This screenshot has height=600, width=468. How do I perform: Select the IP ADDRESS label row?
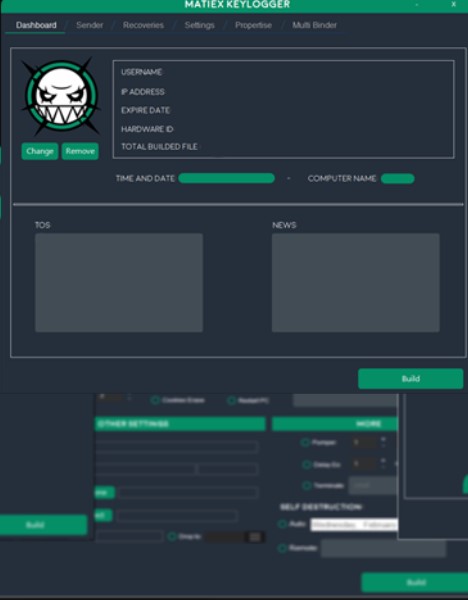[143, 92]
